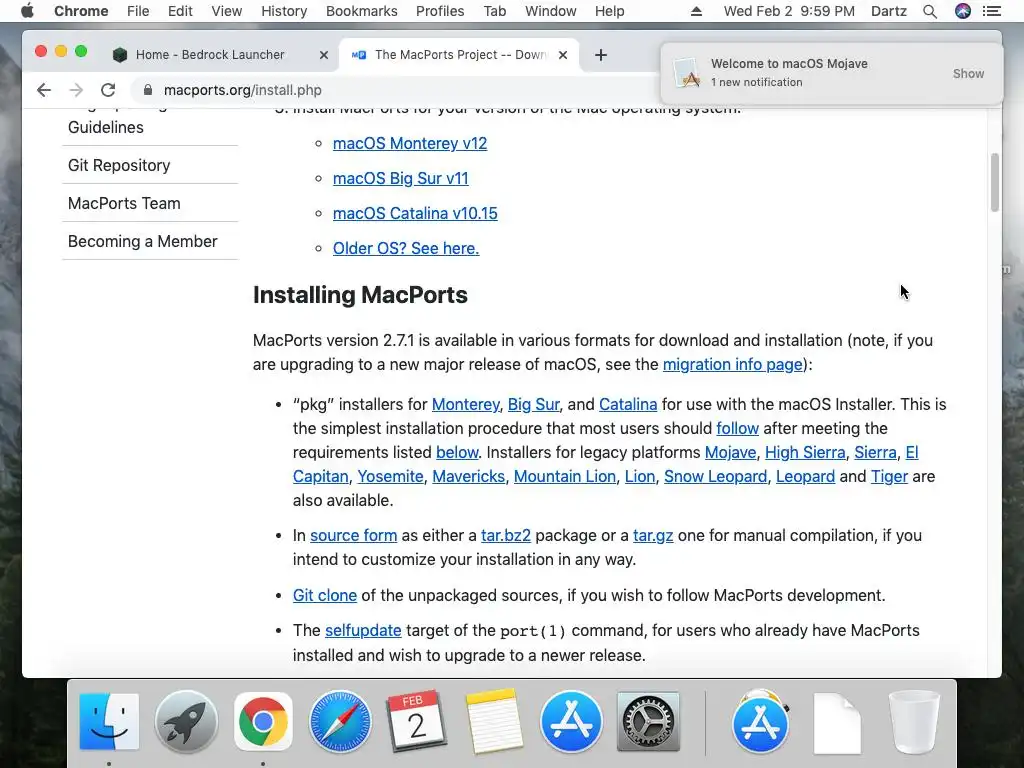
Task: Open Becoming a Member in sidebar
Action: (142, 241)
